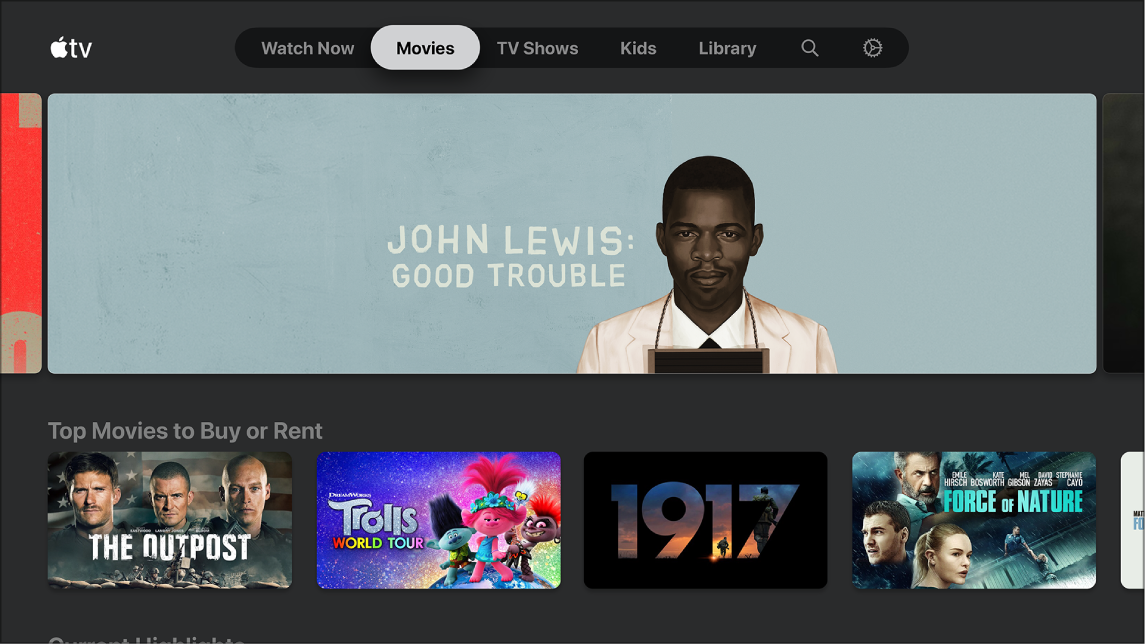
Task: Switch to the Watch Now tab
Action: (307, 47)
